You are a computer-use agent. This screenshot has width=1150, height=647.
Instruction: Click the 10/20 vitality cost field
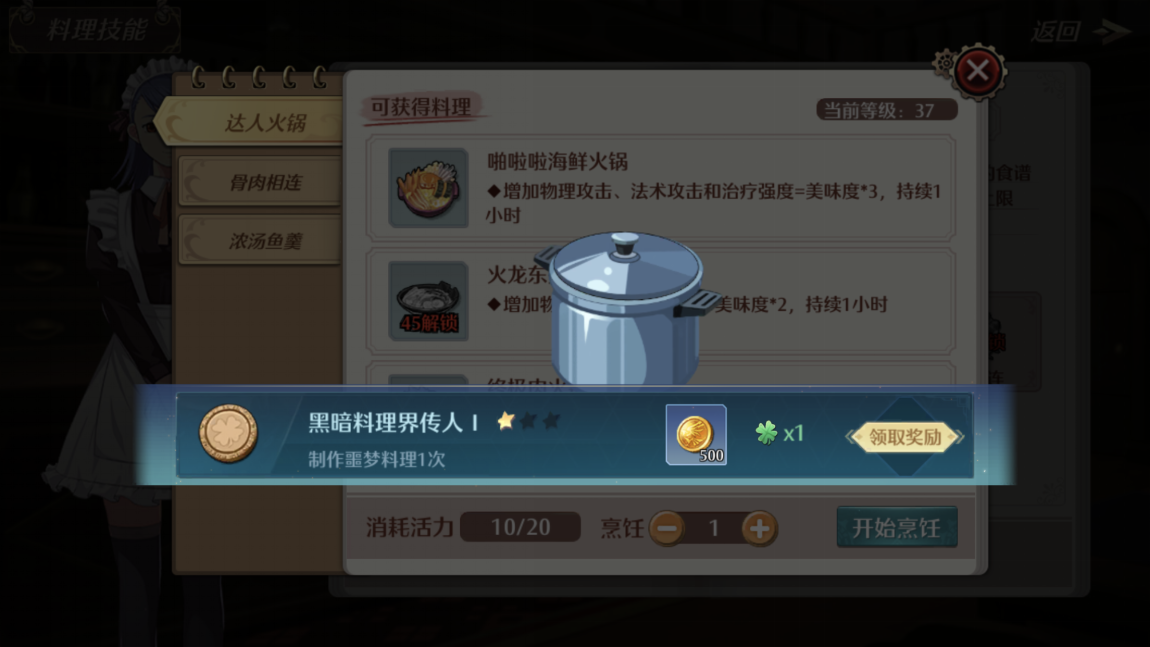521,527
